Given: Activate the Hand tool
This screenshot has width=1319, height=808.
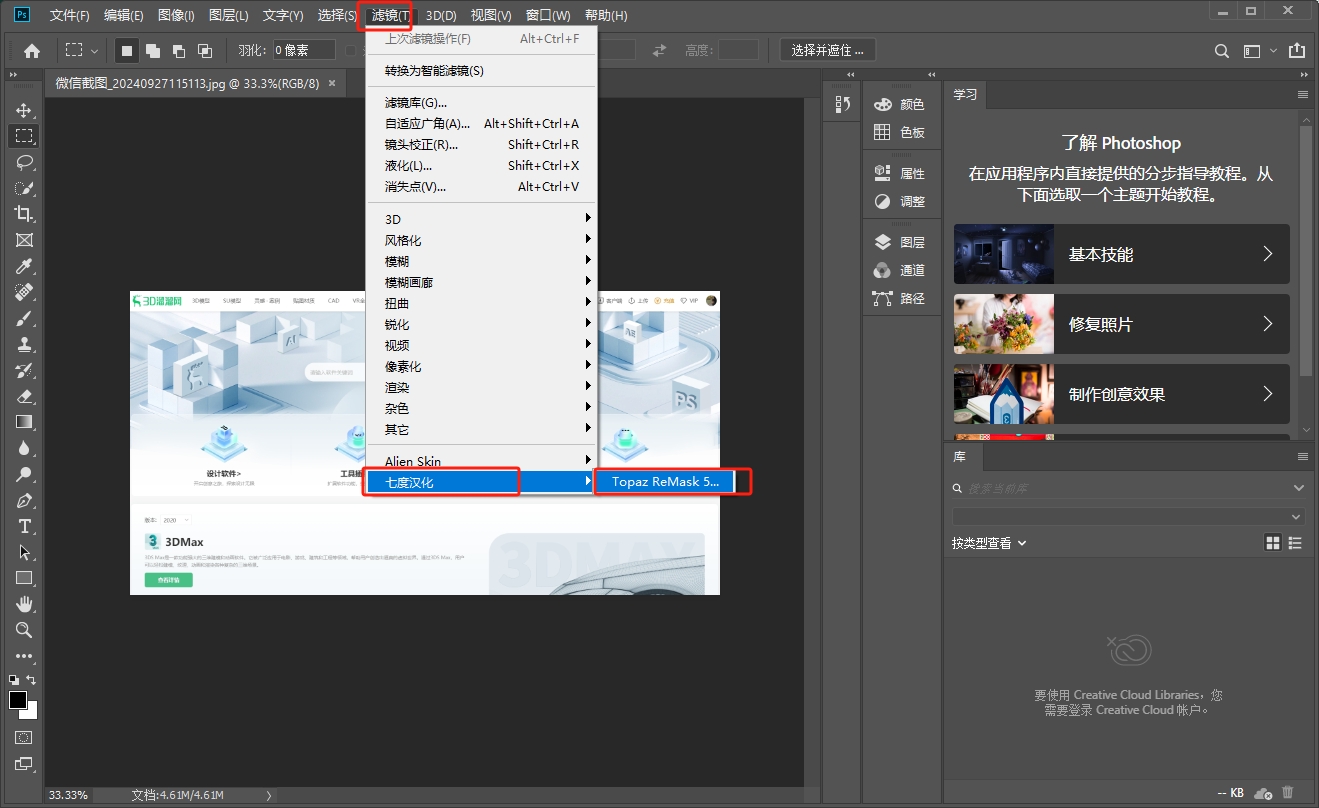Looking at the screenshot, I should 24,604.
